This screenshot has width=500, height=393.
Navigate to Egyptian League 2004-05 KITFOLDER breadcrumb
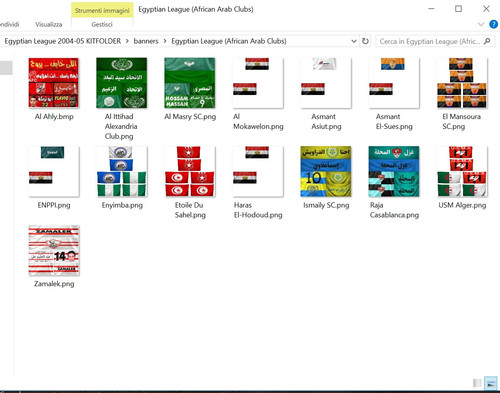pos(63,41)
